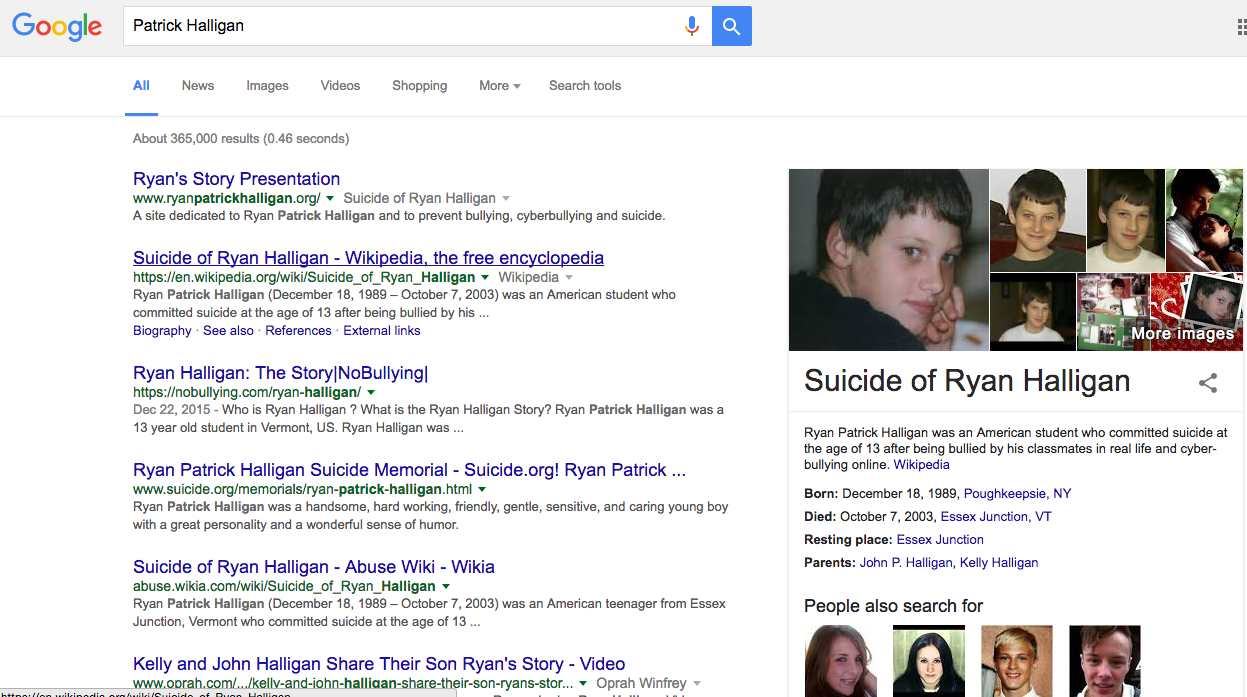Open the Poughkeepsie, NY birthplace link
Image resolution: width=1247 pixels, height=697 pixels.
(1017, 493)
